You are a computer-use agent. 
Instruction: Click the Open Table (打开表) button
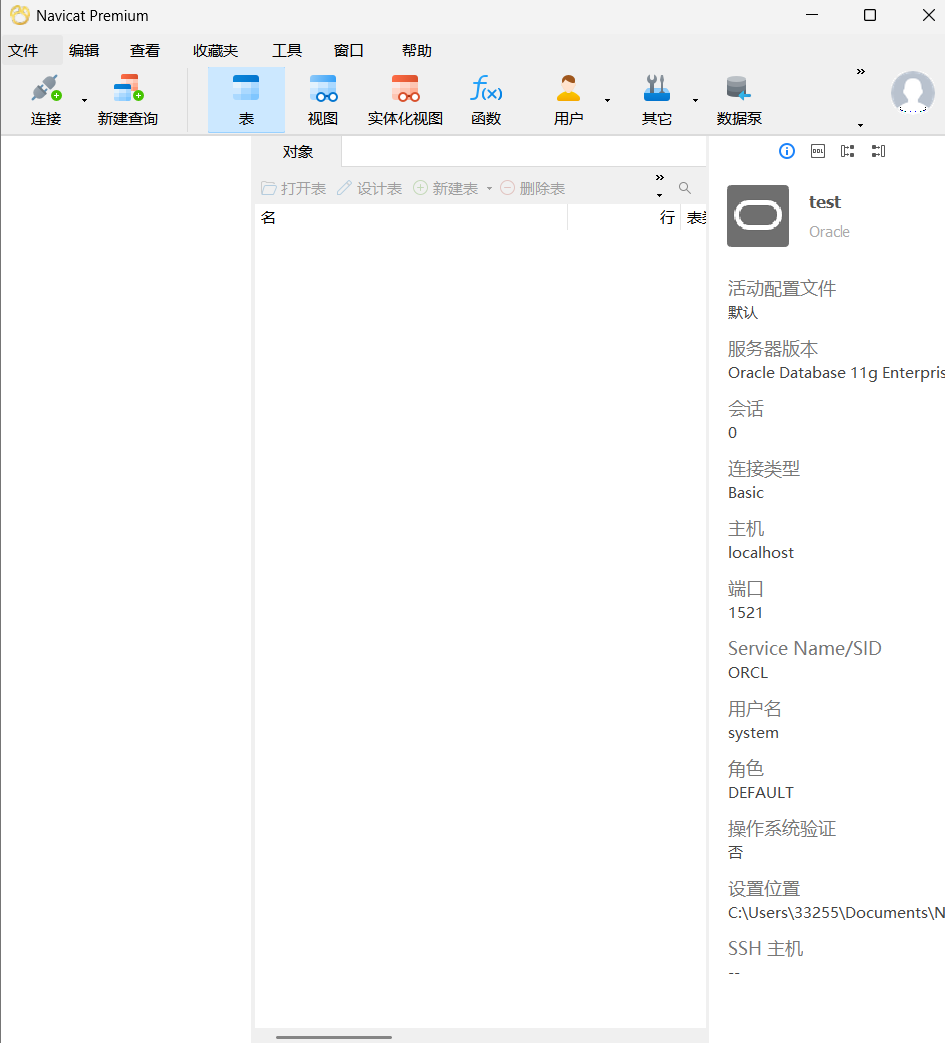(293, 188)
